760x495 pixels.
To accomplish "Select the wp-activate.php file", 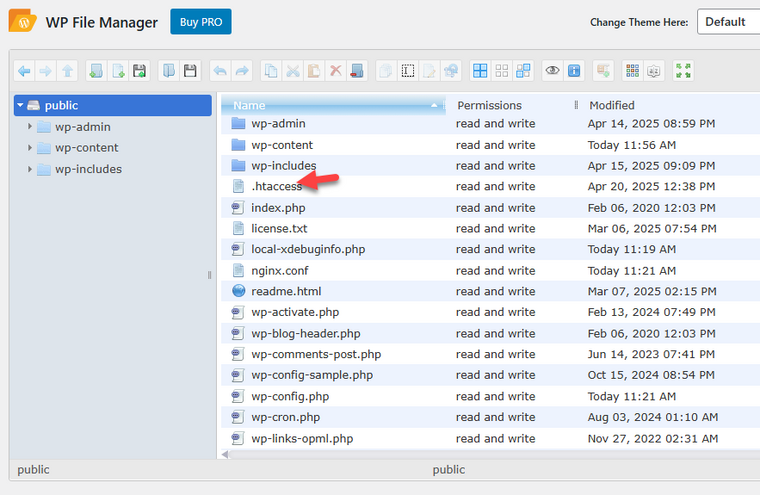I will click(x=491, y=312).
